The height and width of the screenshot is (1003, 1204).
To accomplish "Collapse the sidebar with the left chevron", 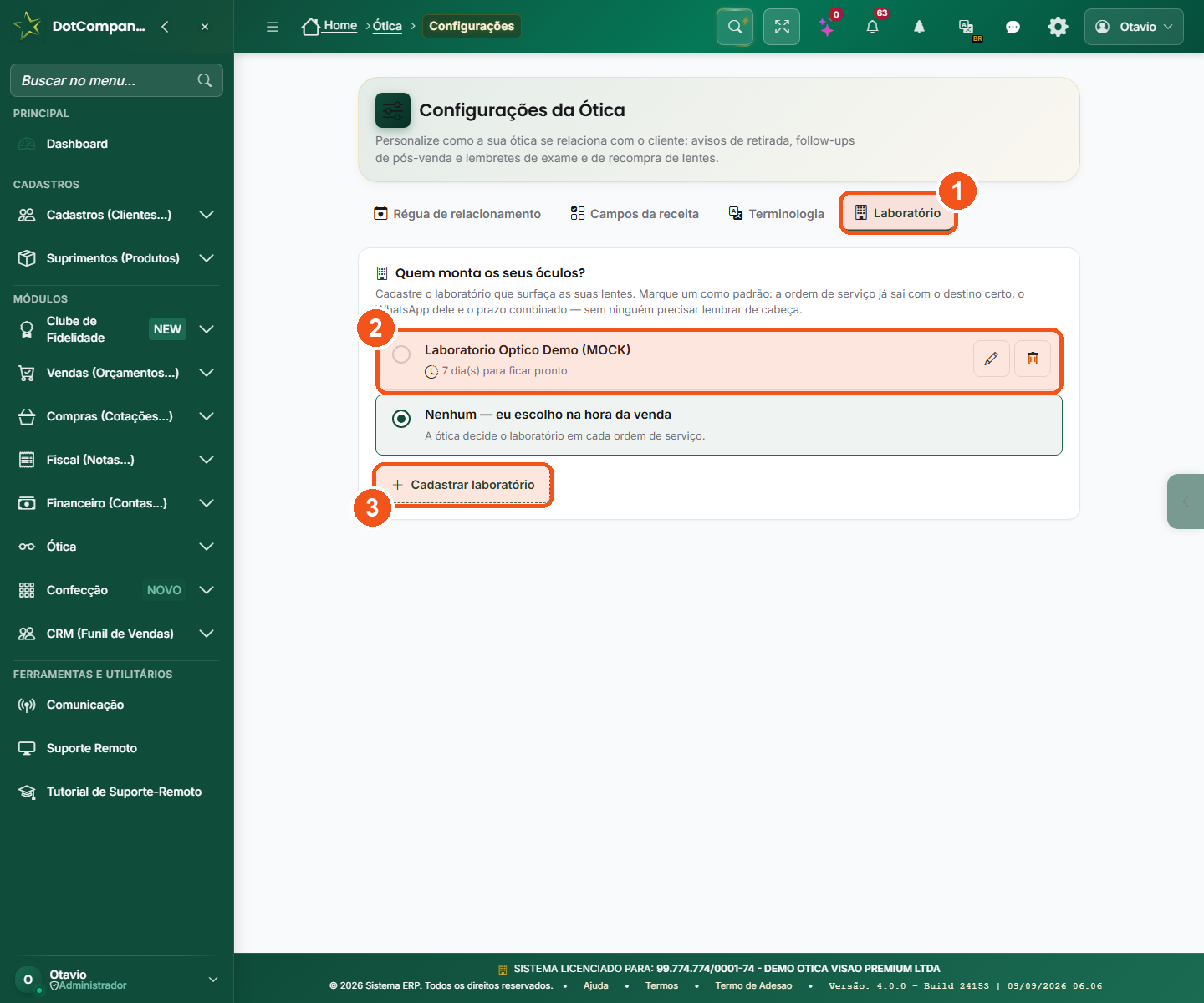I will [x=165, y=27].
